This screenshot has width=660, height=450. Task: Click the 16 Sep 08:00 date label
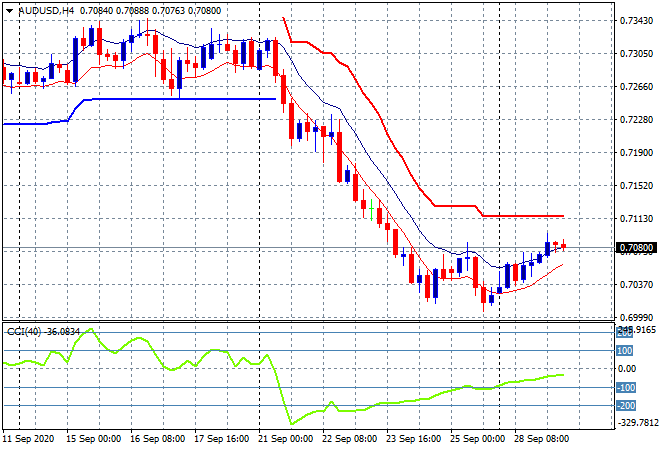[x=159, y=440]
